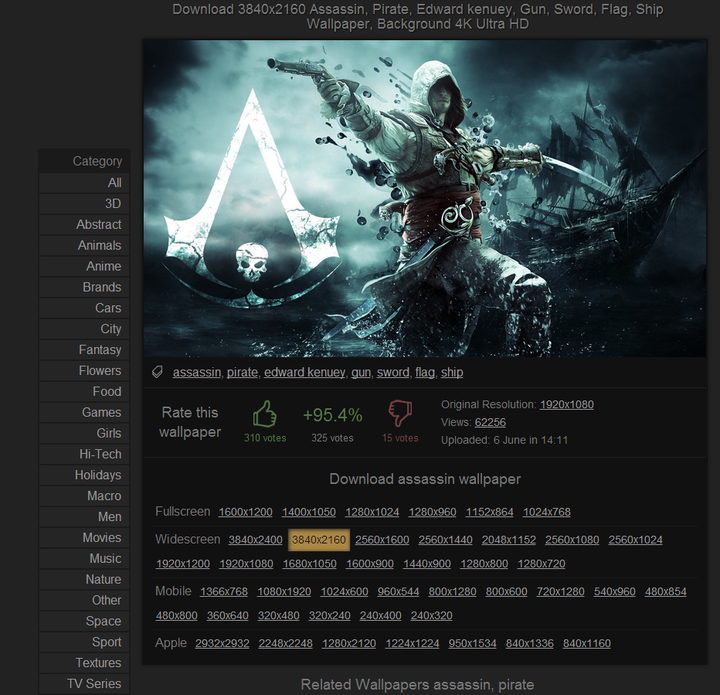Viewport: 720px width, 695px height.
Task: Open the Hi-Tech category
Action: pos(84,454)
